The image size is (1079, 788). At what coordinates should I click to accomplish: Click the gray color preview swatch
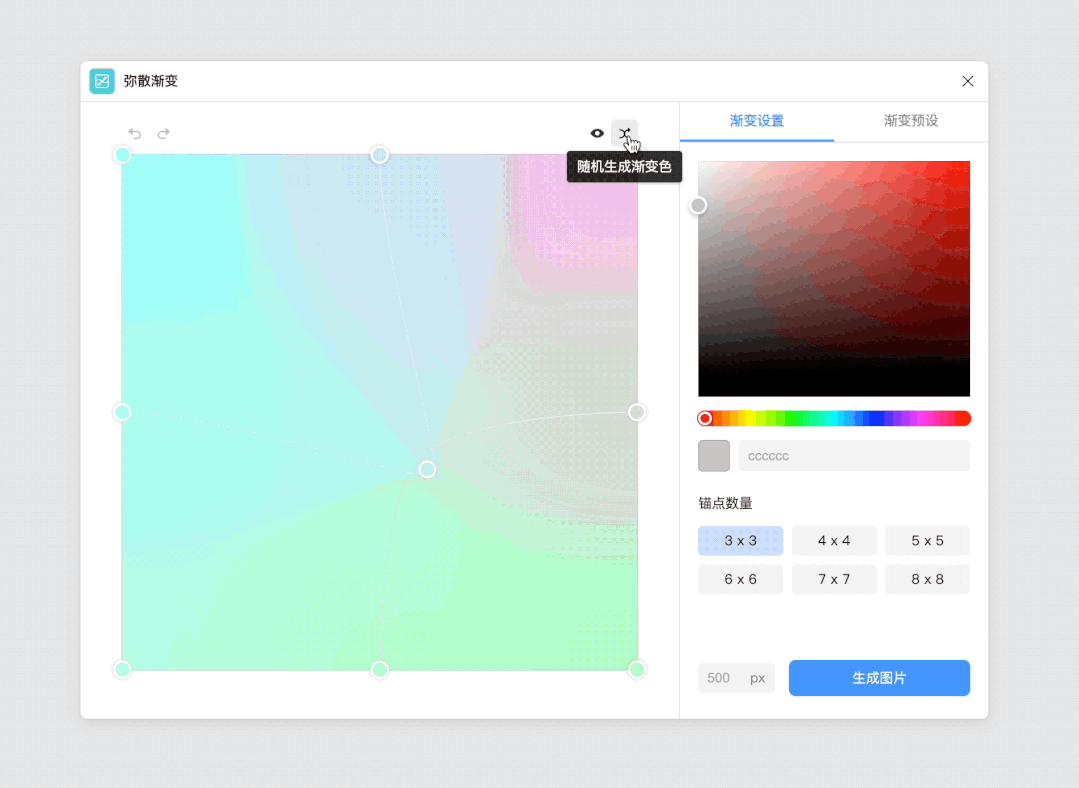click(714, 456)
